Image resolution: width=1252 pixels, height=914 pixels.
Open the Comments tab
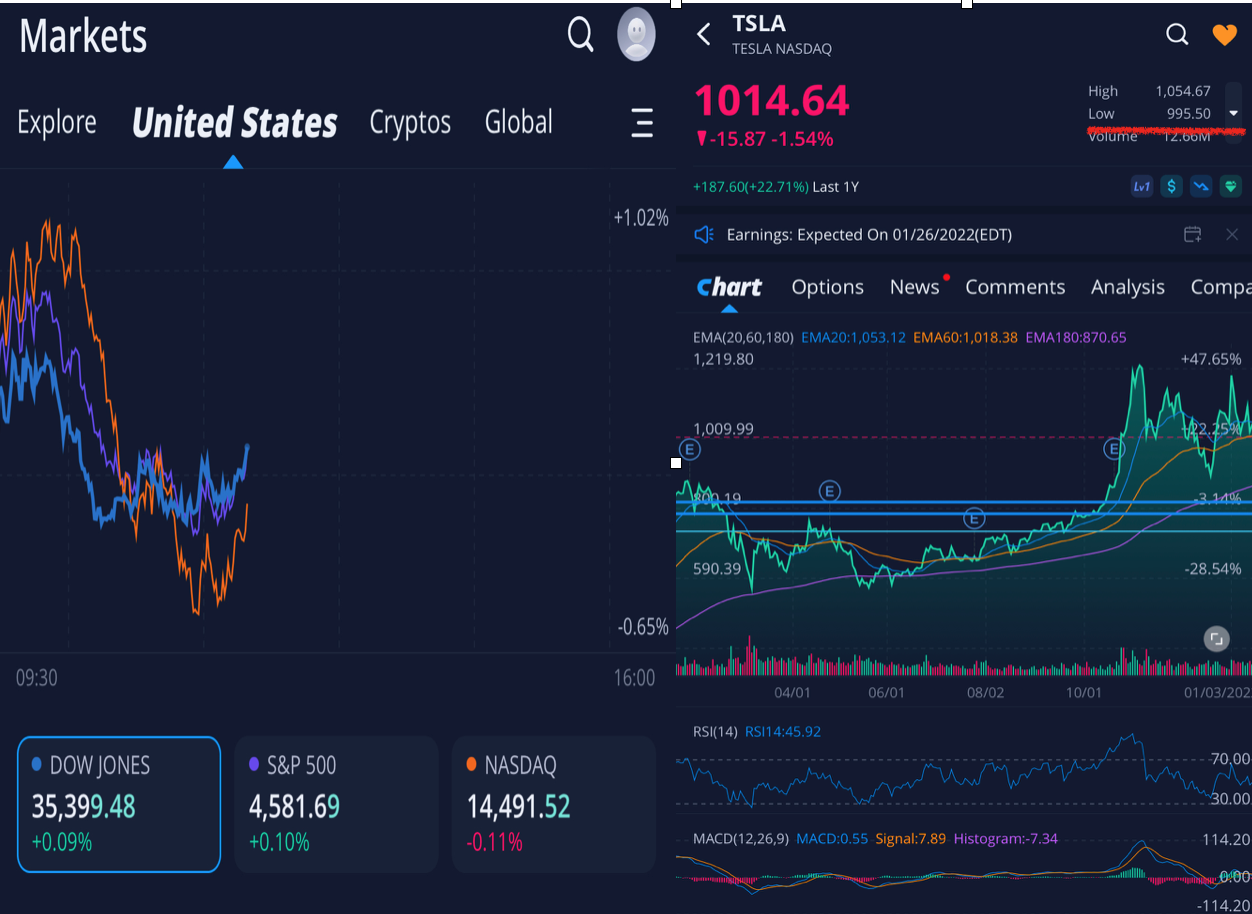coord(1015,287)
